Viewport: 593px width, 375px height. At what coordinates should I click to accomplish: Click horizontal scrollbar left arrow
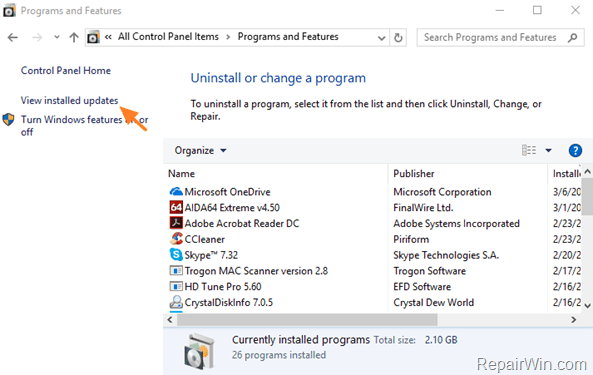[170, 320]
